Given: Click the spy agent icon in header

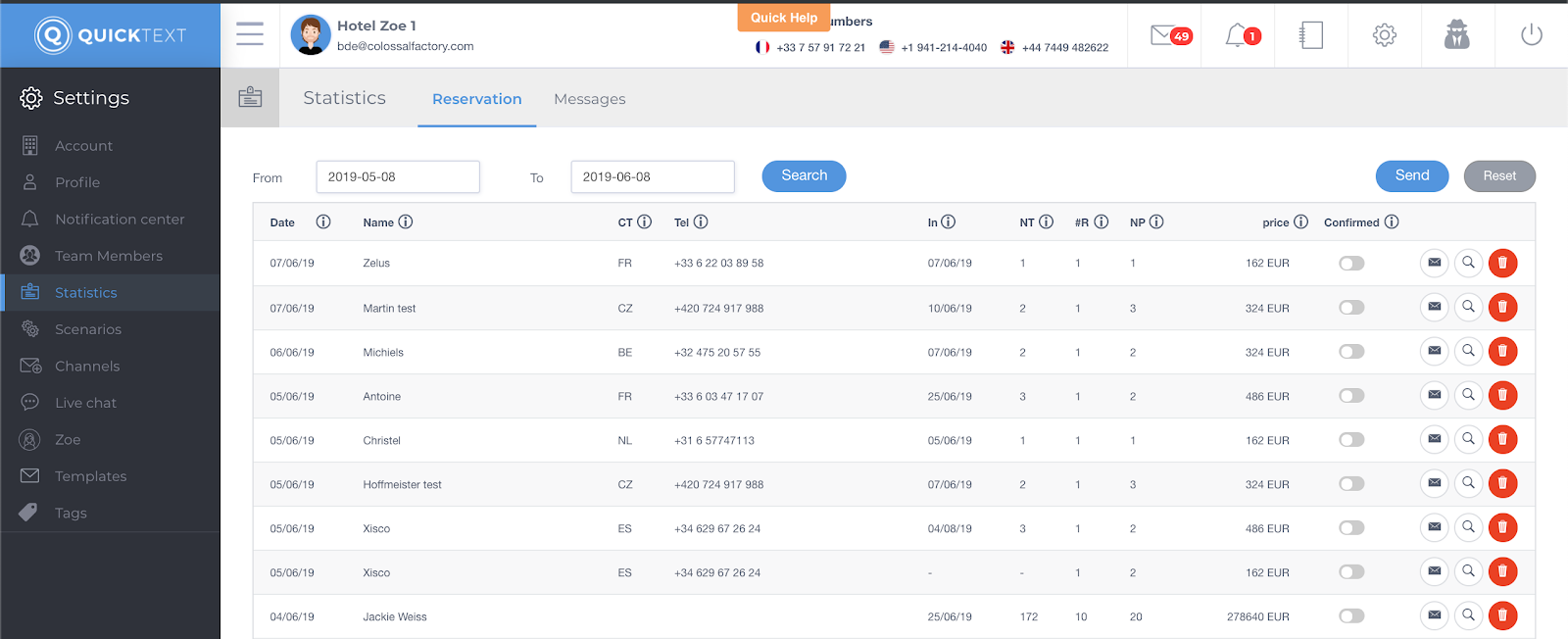Looking at the screenshot, I should (1457, 35).
